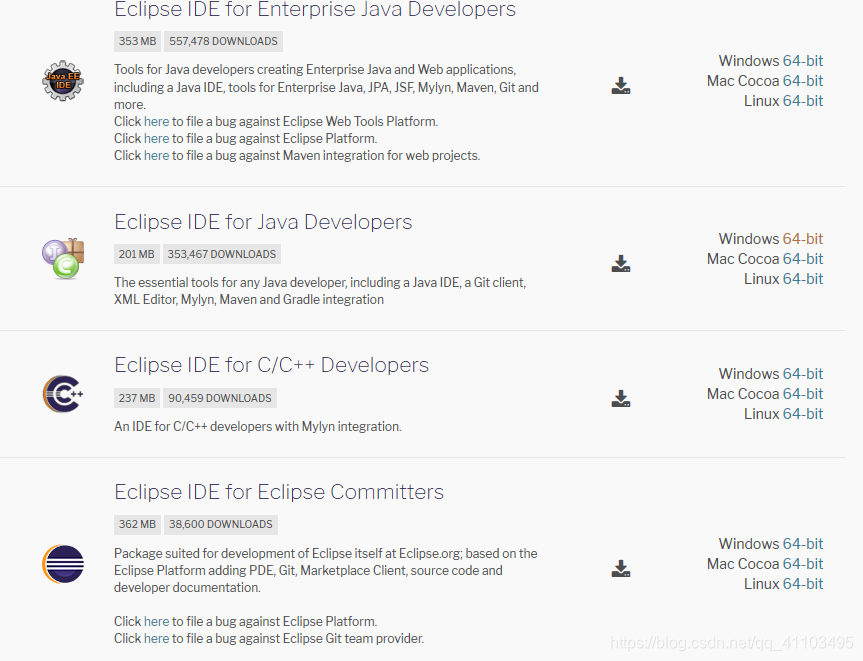Click the Eclipse IDE for Eclipse Committers icon

[x=62, y=564]
